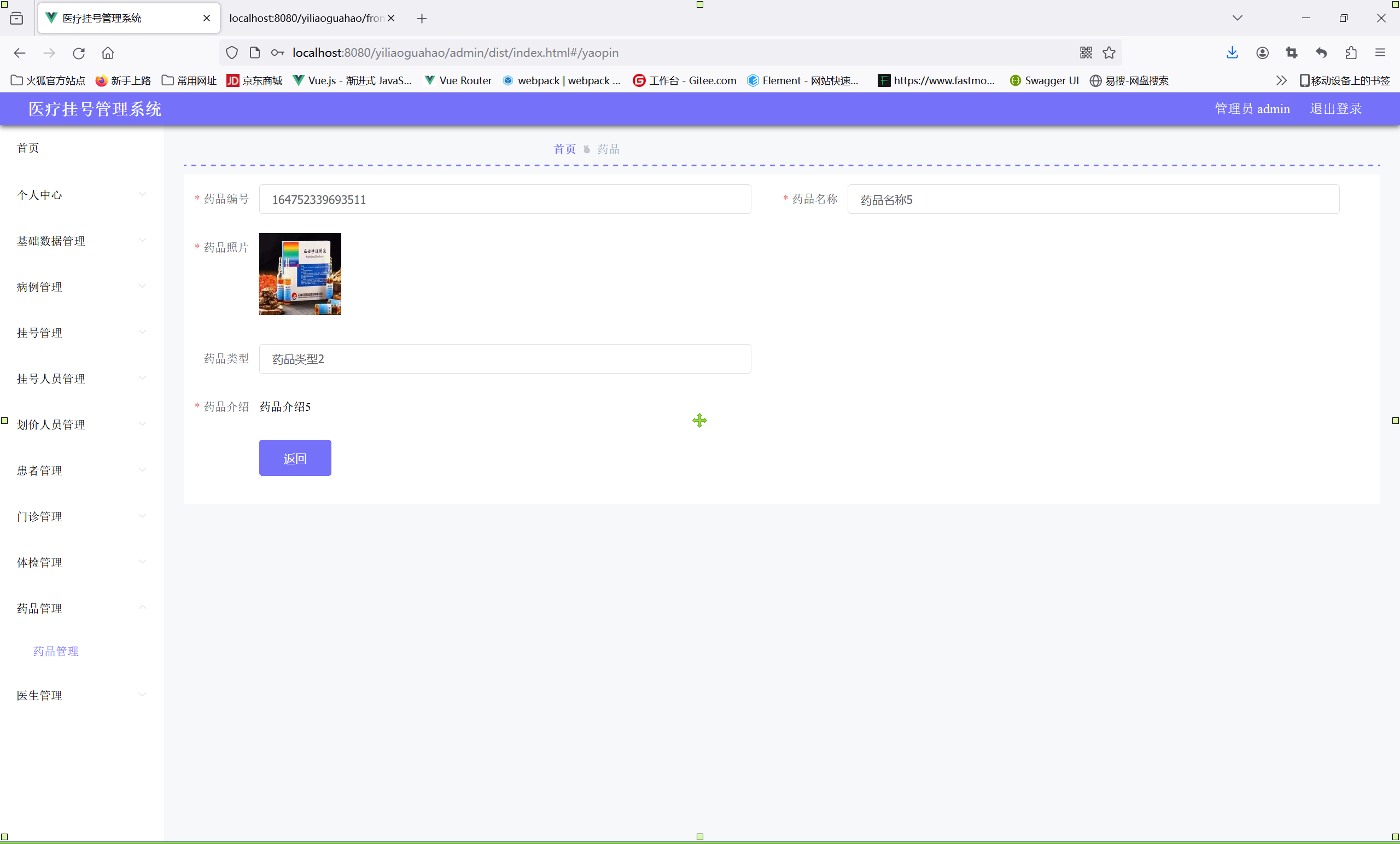Click the 首页 breadcrumb link
This screenshot has height=844, width=1400.
click(564, 149)
